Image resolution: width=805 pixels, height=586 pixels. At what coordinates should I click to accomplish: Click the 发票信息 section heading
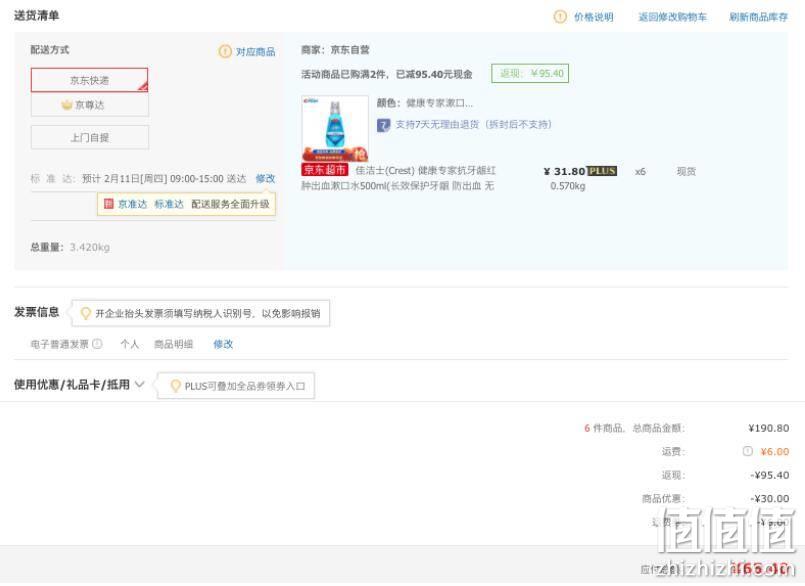pos(36,312)
